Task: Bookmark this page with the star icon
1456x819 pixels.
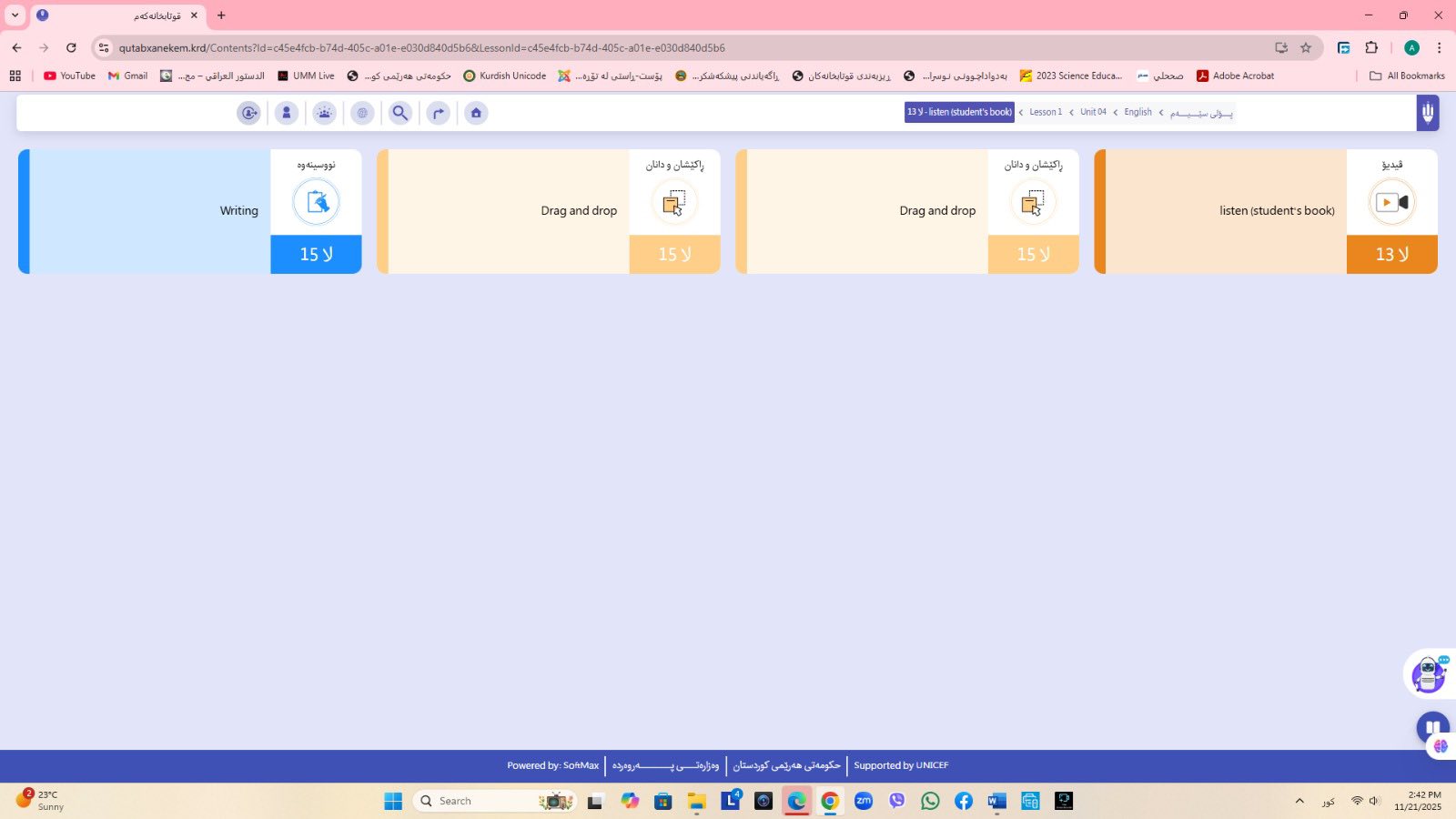Action: tap(1306, 48)
